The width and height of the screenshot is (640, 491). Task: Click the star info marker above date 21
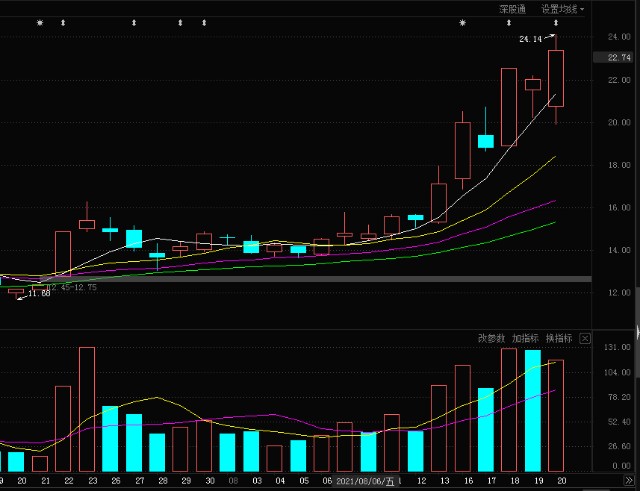pos(40,23)
